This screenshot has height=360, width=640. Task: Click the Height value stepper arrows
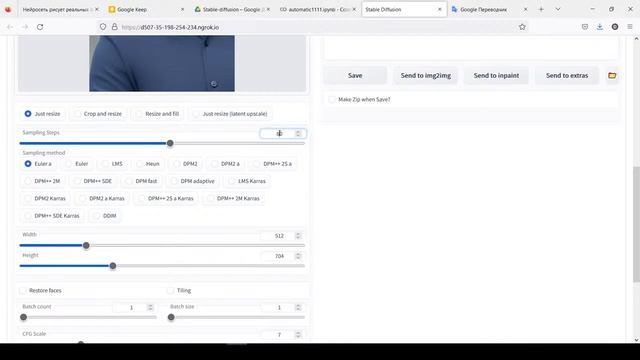pyautogui.click(x=298, y=256)
